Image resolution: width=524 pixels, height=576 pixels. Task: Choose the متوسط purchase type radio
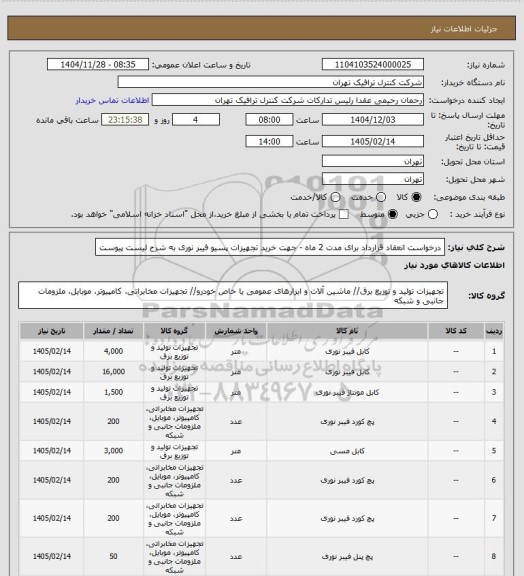393,214
